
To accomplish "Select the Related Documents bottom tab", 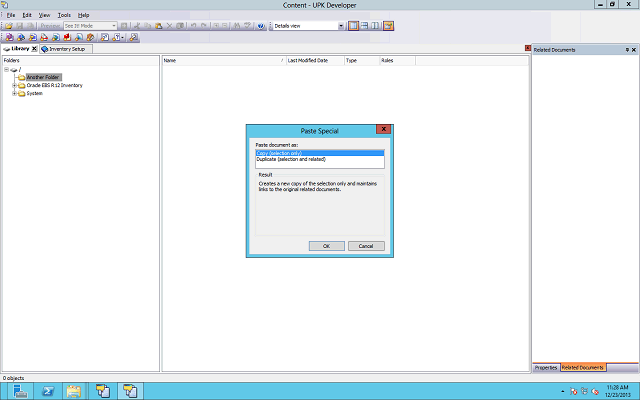I will (x=582, y=367).
